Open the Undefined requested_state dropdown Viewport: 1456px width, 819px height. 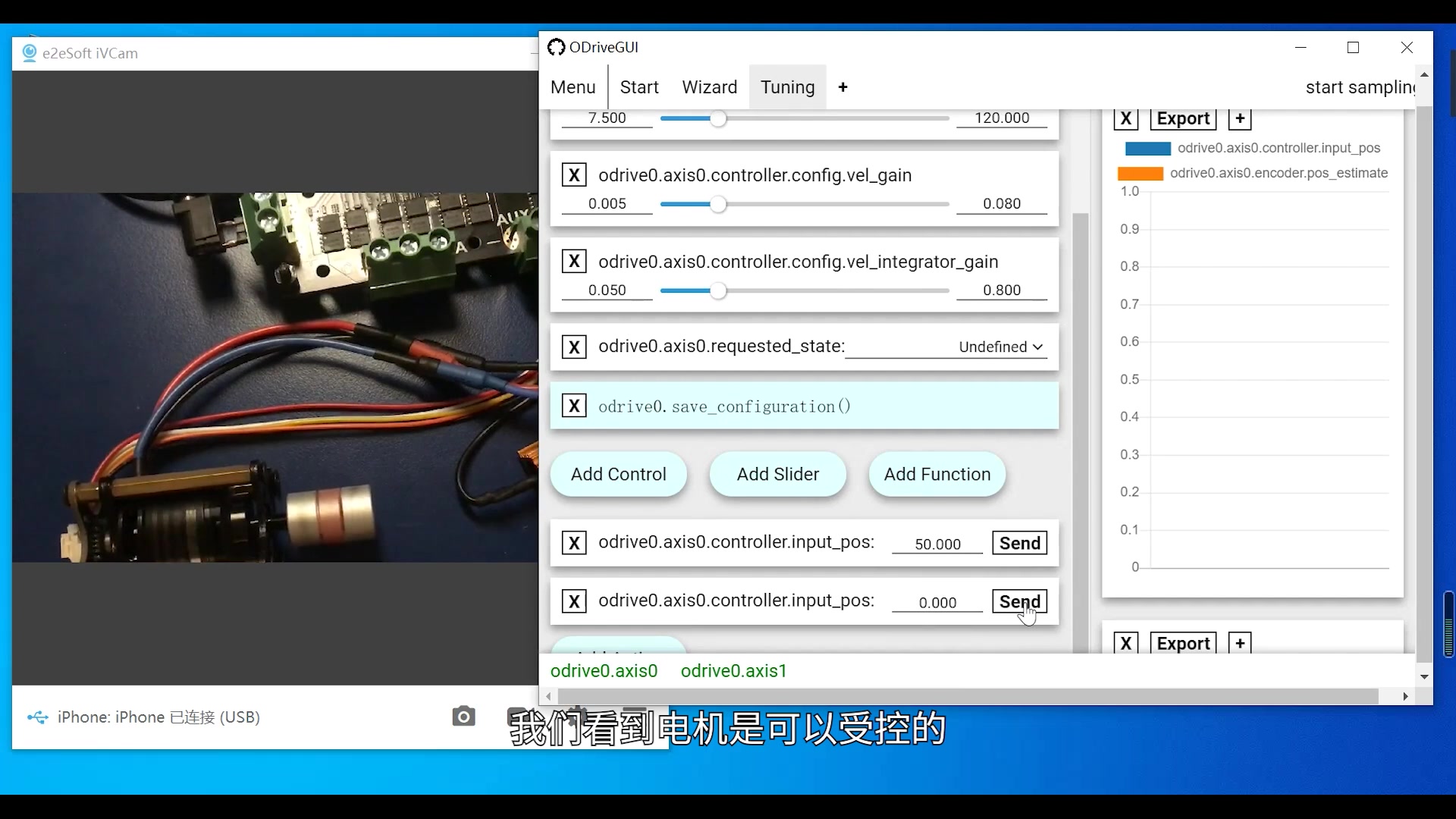[999, 347]
